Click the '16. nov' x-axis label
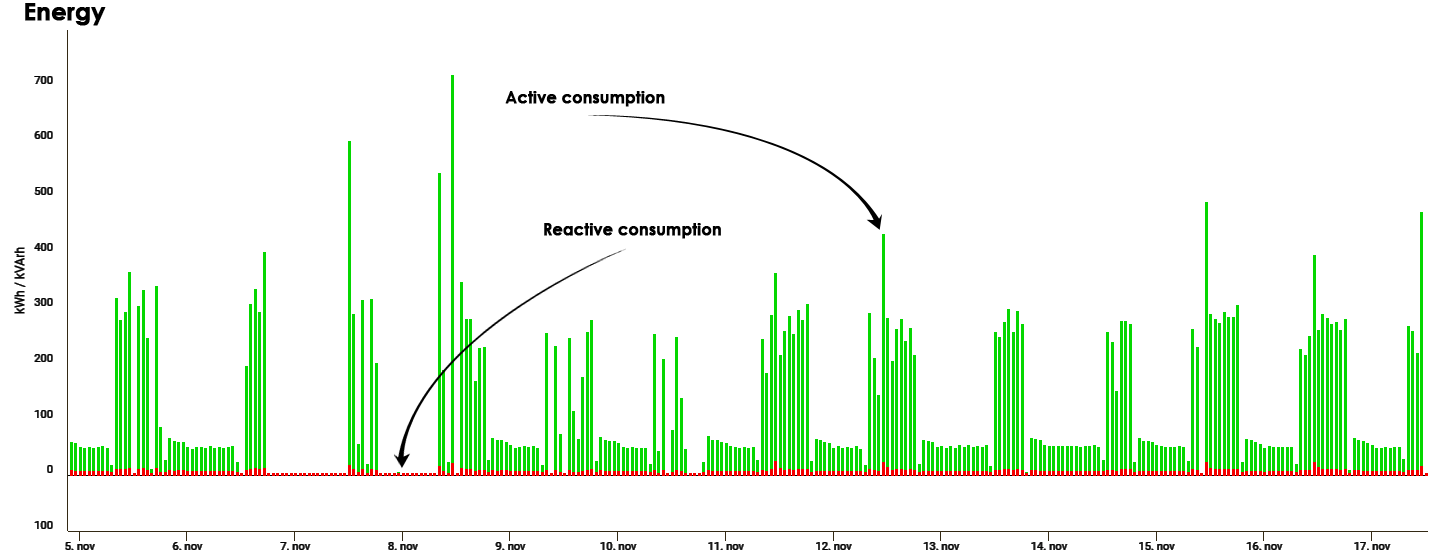1440x558 pixels. click(x=1264, y=546)
